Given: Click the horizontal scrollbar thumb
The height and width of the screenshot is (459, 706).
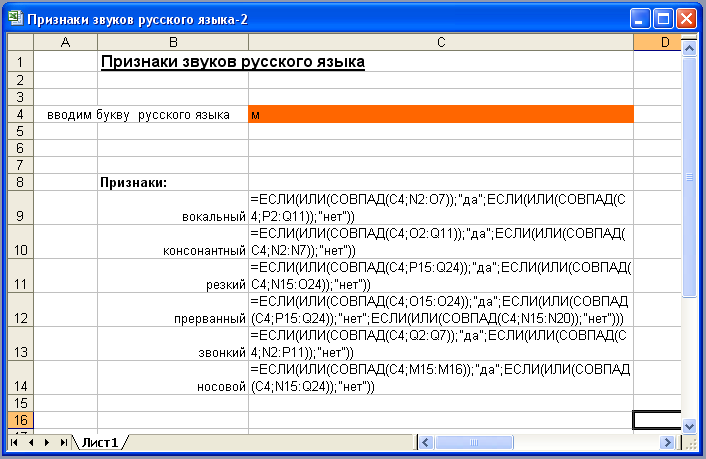Looking at the screenshot, I should point(474,442).
